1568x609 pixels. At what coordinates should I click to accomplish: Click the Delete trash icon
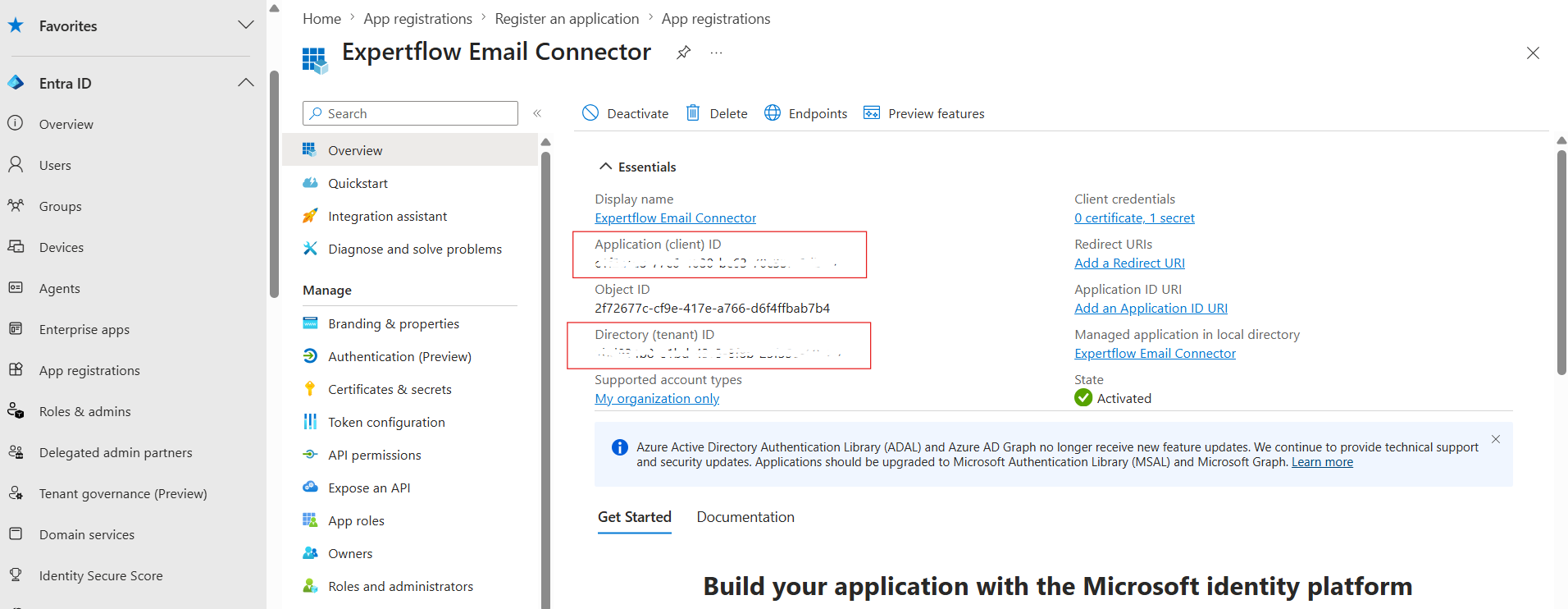click(693, 112)
